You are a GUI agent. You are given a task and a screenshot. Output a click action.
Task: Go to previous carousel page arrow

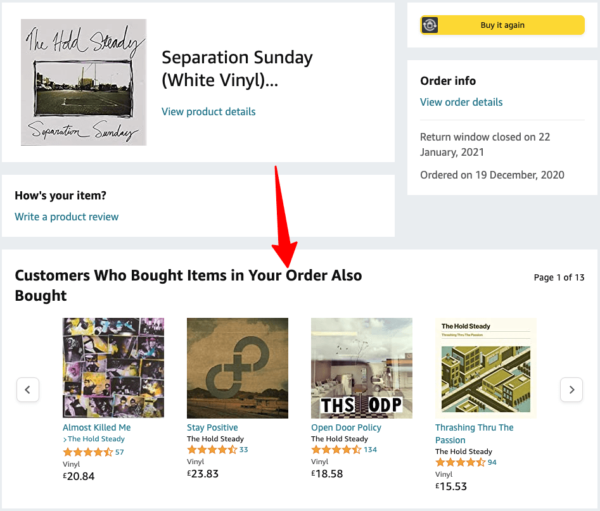coord(28,389)
